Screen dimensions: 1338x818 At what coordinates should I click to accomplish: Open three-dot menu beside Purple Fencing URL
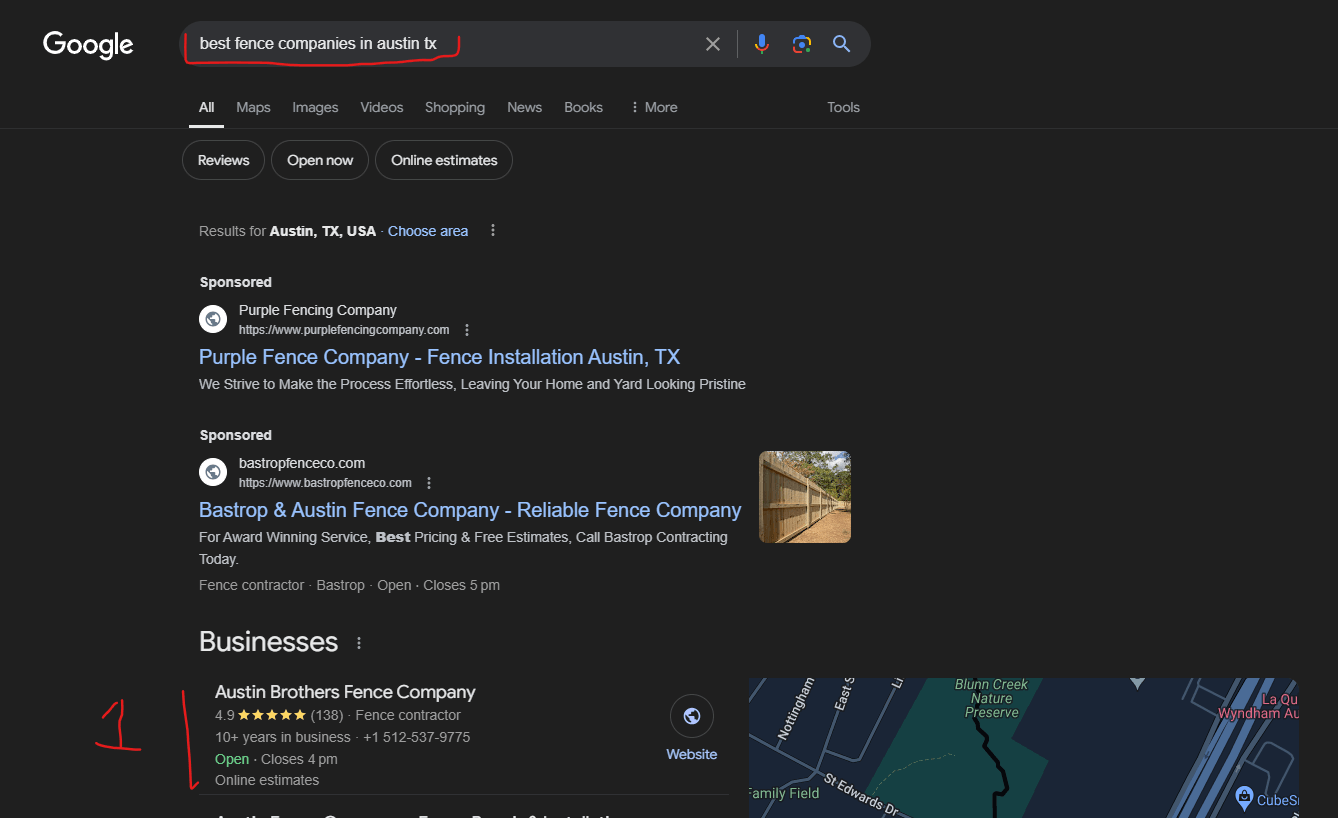(467, 330)
